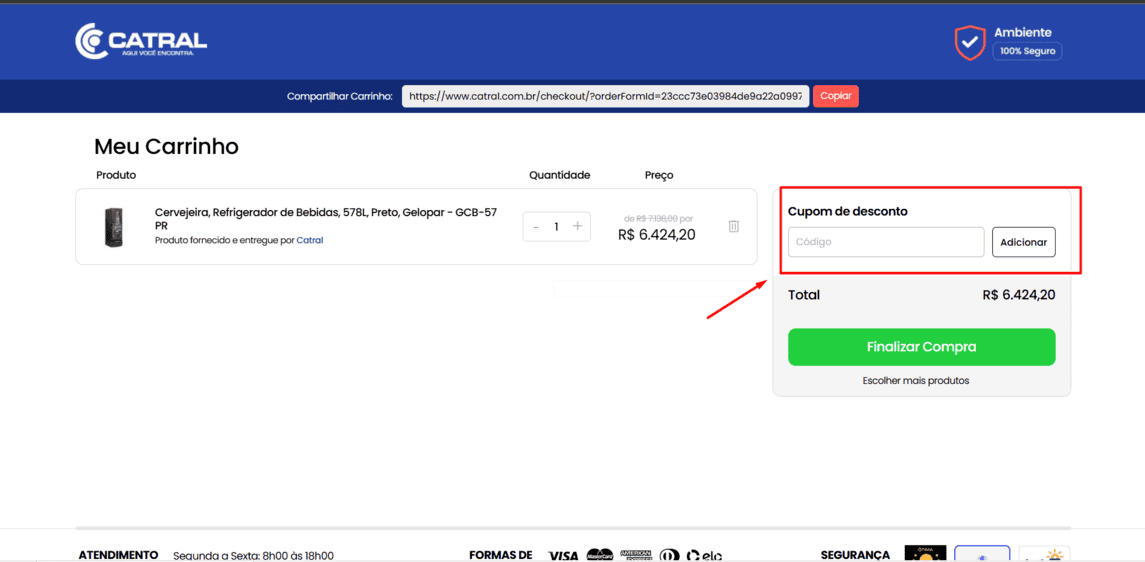Click the Copiar button

click(x=835, y=96)
